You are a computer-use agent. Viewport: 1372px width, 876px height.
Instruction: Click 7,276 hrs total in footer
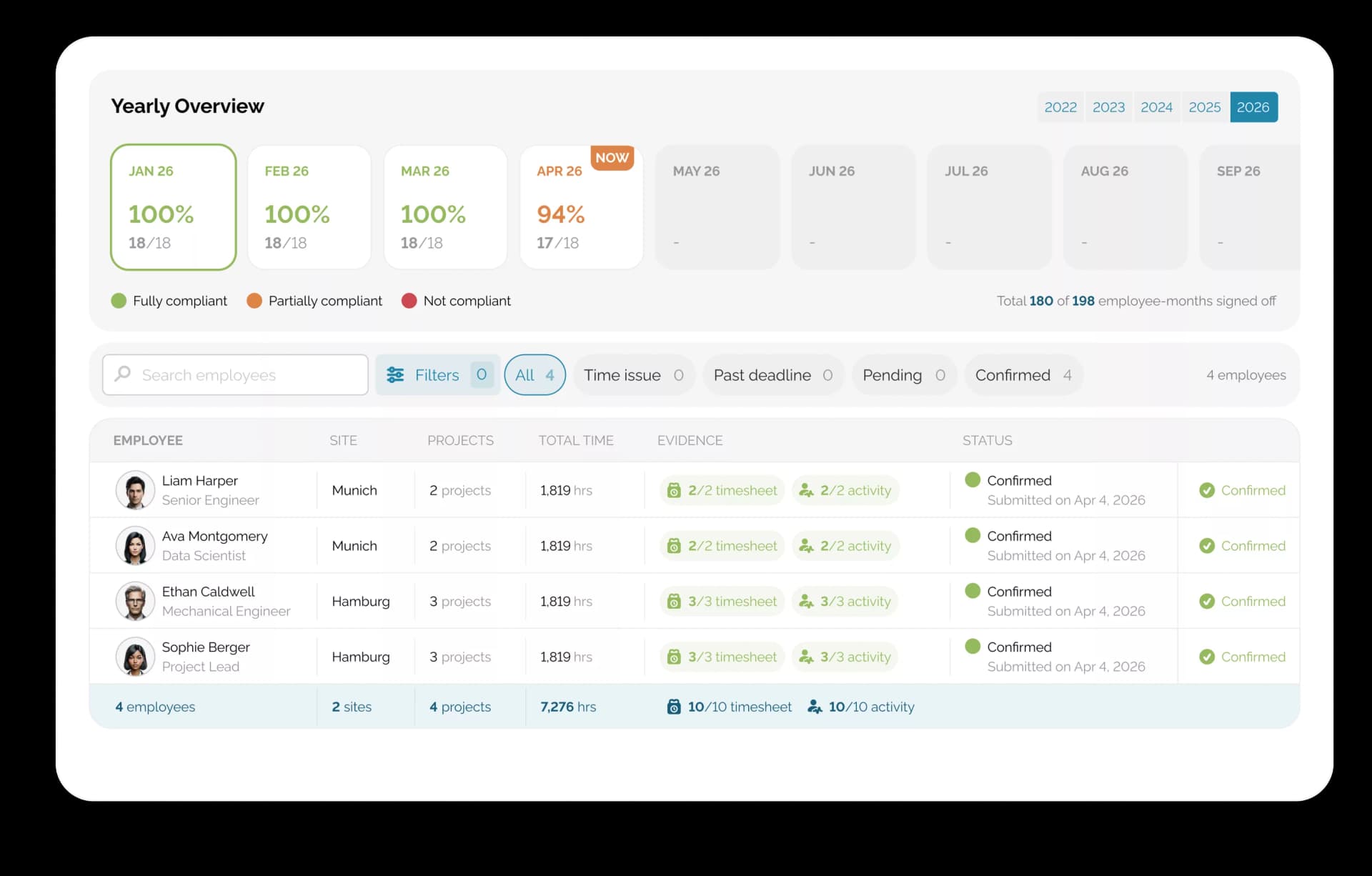tap(568, 707)
